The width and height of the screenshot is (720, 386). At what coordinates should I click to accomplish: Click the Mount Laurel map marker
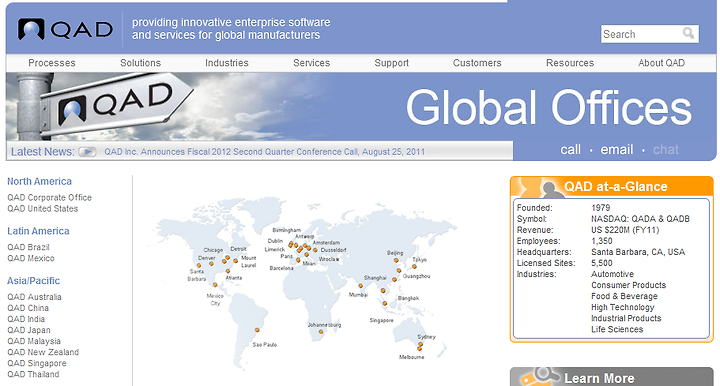coord(236,261)
